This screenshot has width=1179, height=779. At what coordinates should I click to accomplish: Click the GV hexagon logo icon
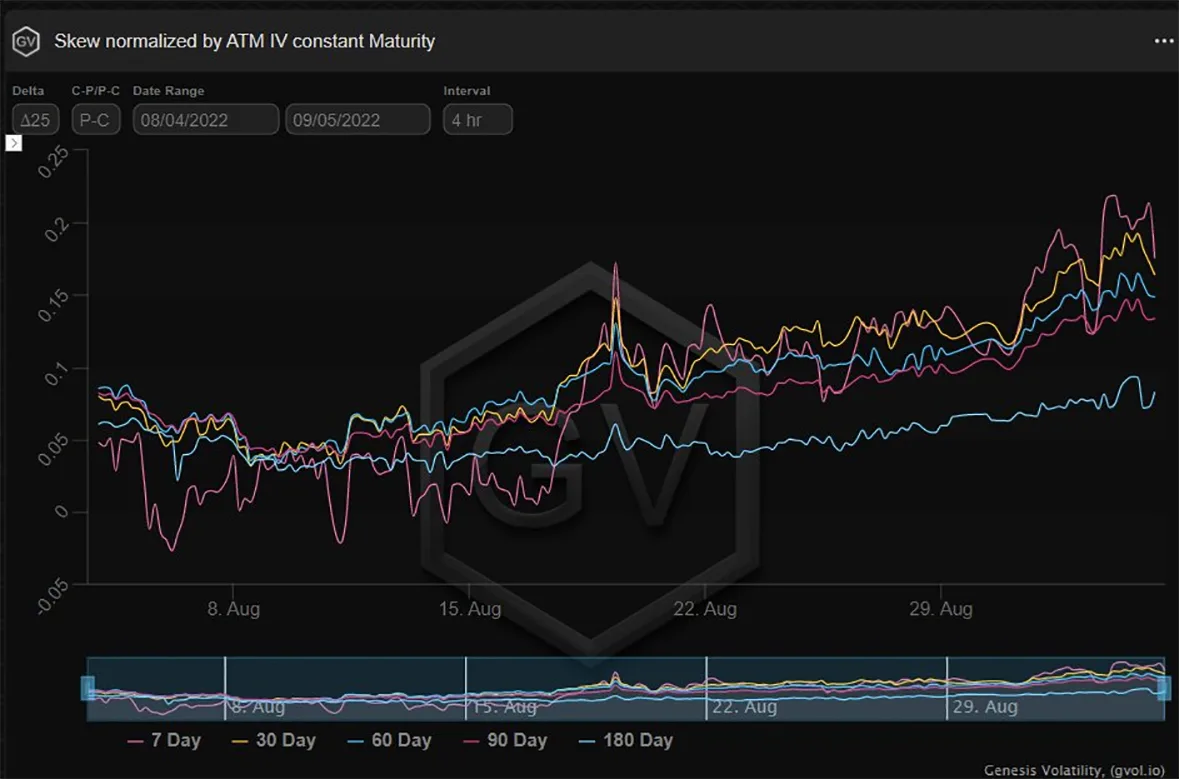pos(26,41)
